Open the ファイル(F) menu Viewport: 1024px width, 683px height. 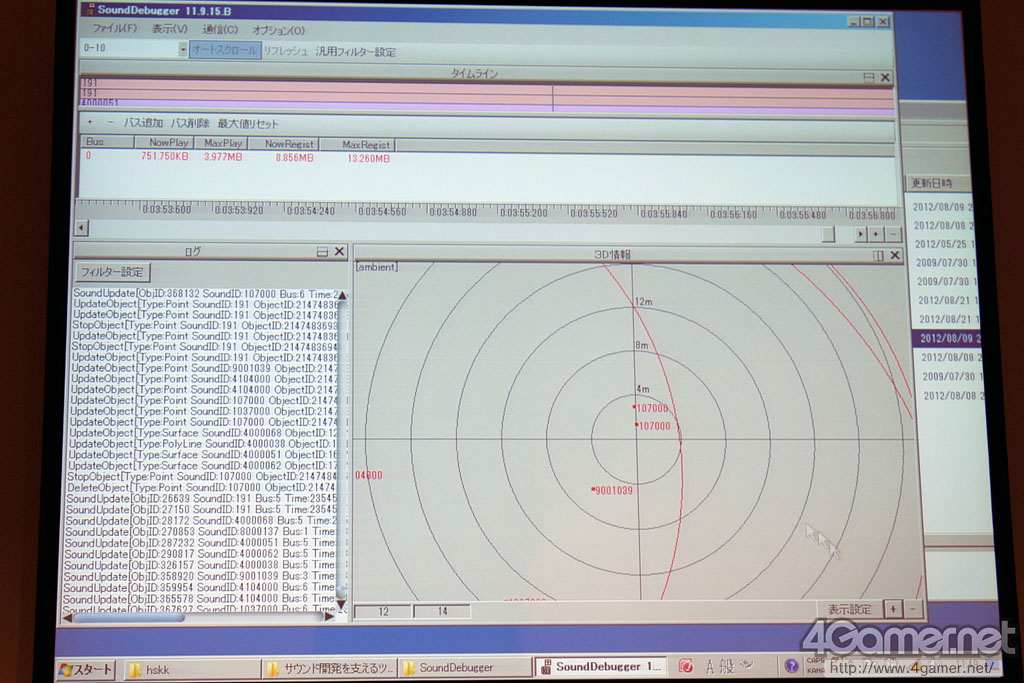(114, 29)
